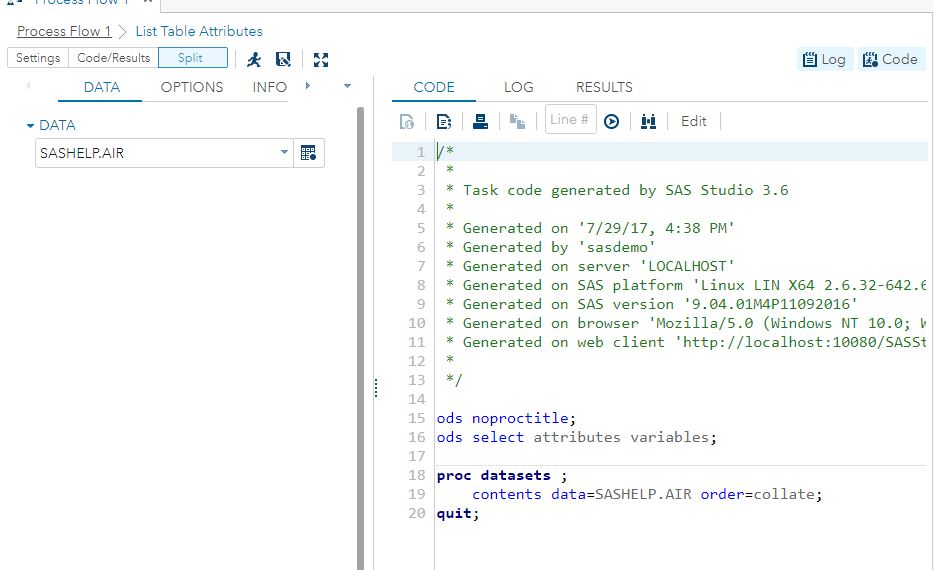This screenshot has width=934, height=570.
Task: Go back to Process Flow 1 breadcrumb
Action: (64, 31)
